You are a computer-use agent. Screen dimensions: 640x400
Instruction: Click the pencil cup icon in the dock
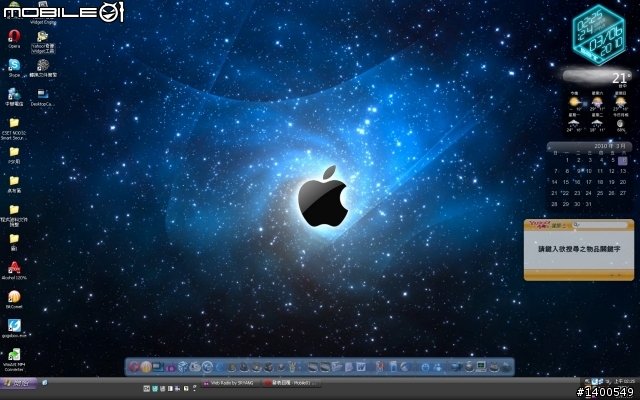293,367
